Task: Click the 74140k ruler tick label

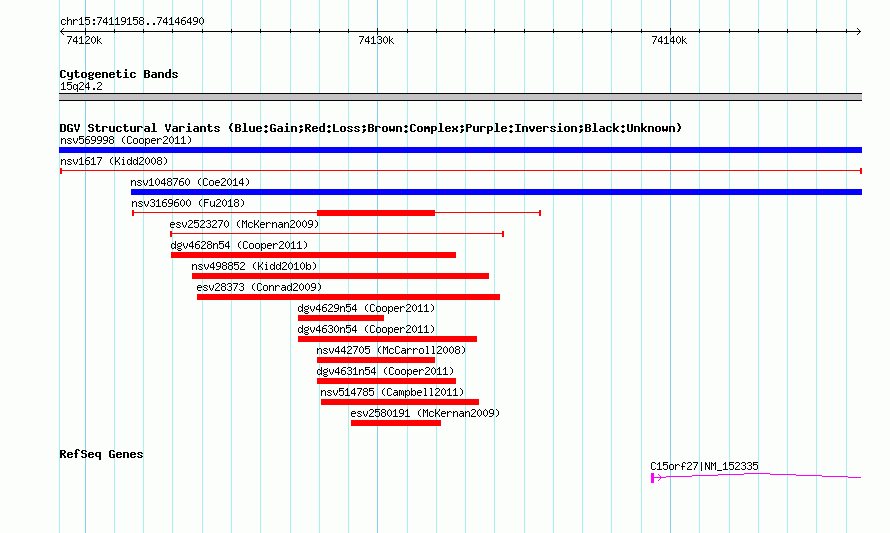Action: pyautogui.click(x=669, y=40)
